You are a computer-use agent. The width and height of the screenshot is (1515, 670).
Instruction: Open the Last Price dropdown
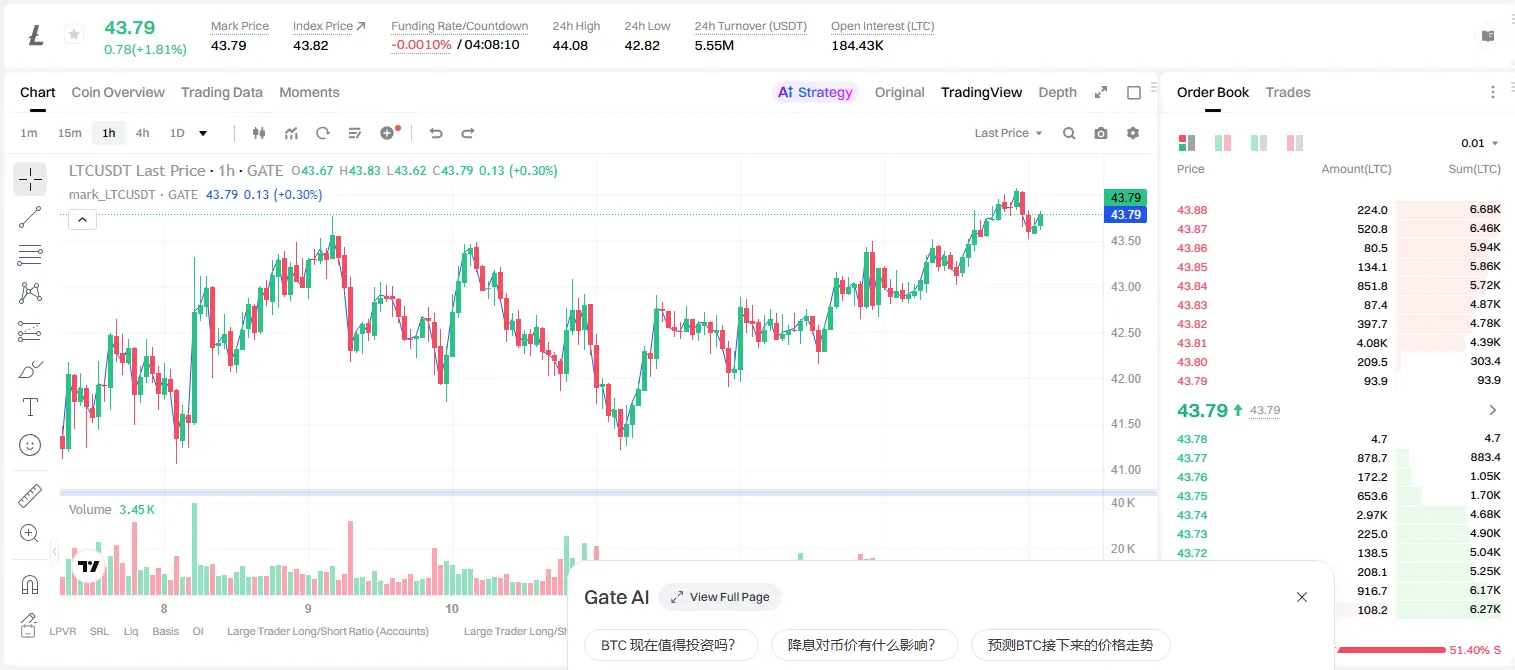(1008, 133)
